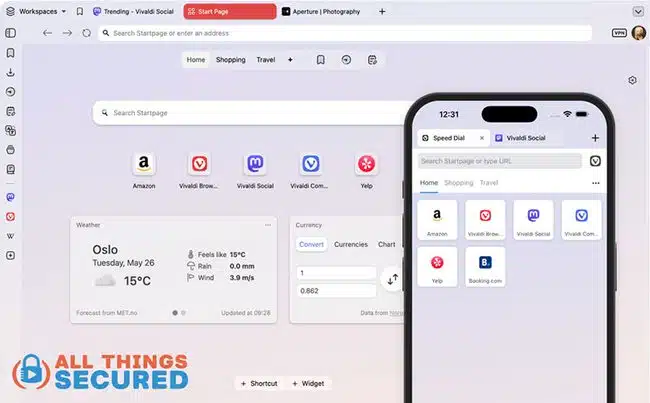Open the Workspaces dropdown menu
This screenshot has height=403, width=650.
(x=36, y=12)
